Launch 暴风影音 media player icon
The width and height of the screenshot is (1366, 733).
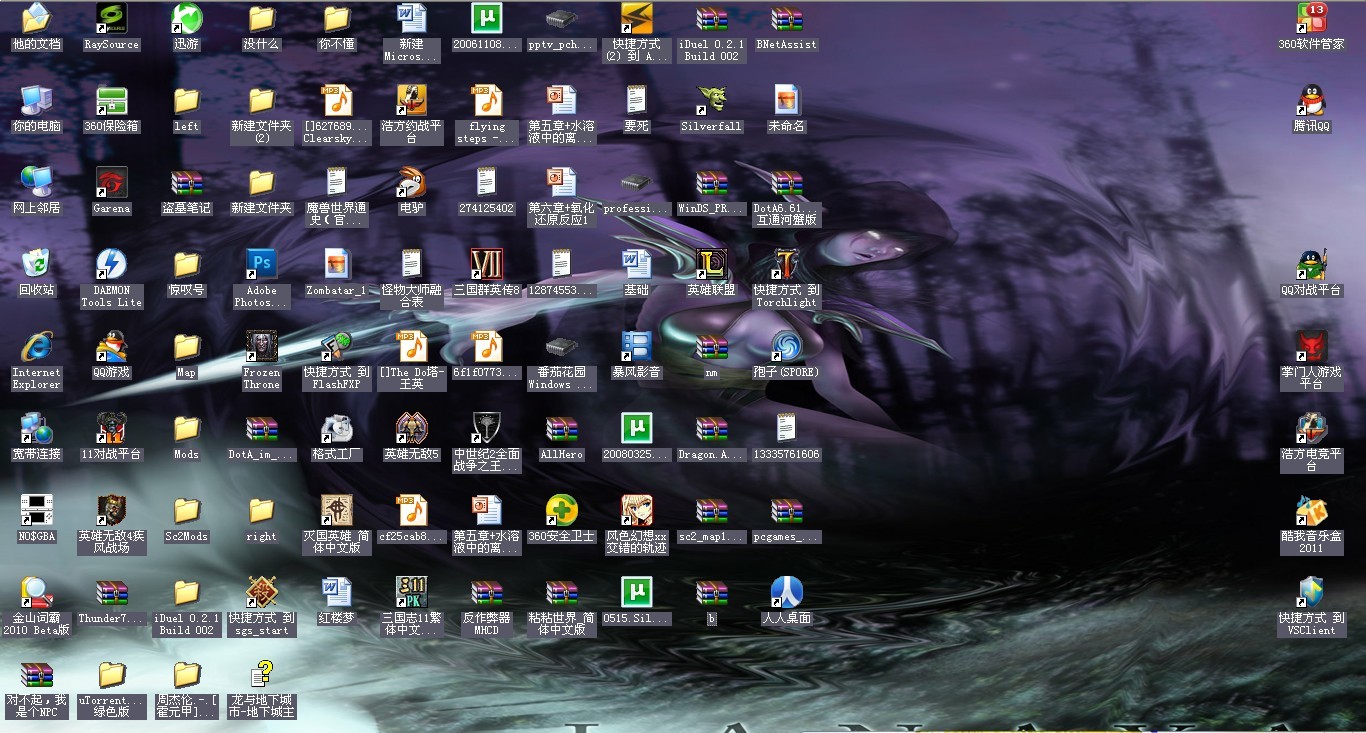[636, 346]
